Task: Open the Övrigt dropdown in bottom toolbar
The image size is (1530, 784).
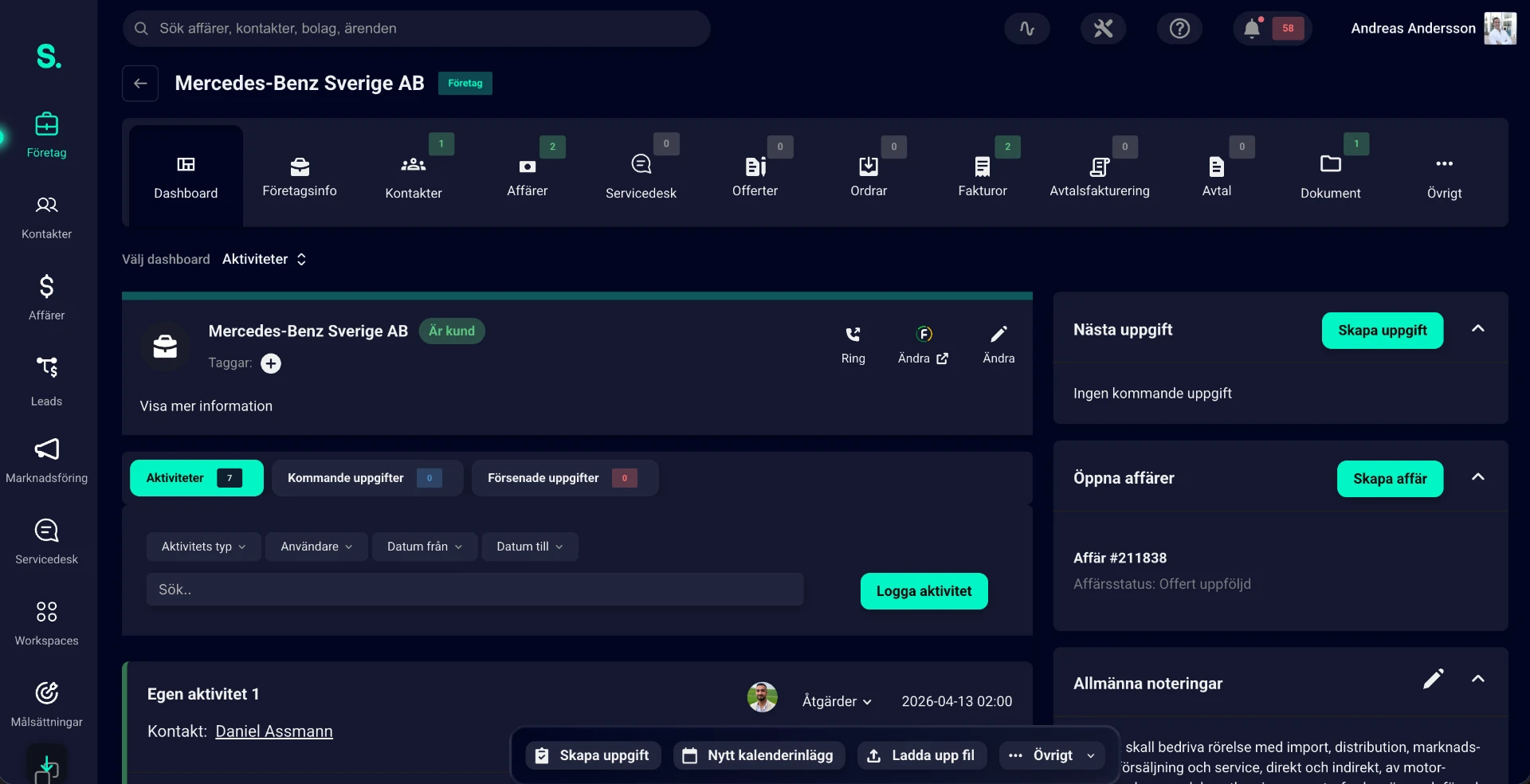Action: click(1052, 755)
